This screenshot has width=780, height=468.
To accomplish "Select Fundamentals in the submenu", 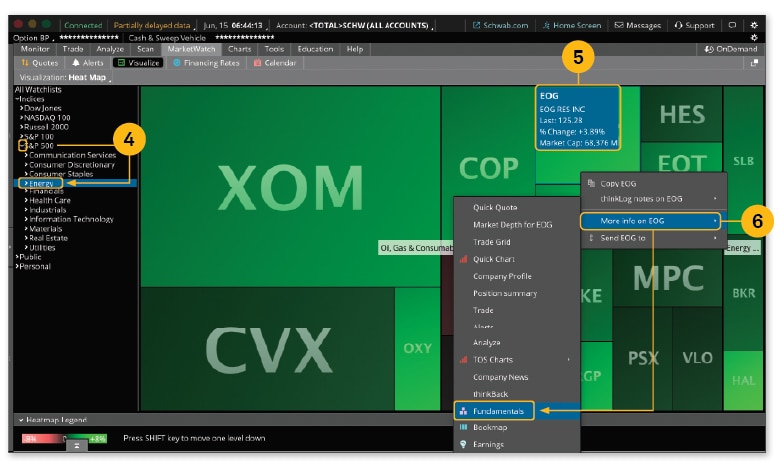I will pyautogui.click(x=517, y=411).
